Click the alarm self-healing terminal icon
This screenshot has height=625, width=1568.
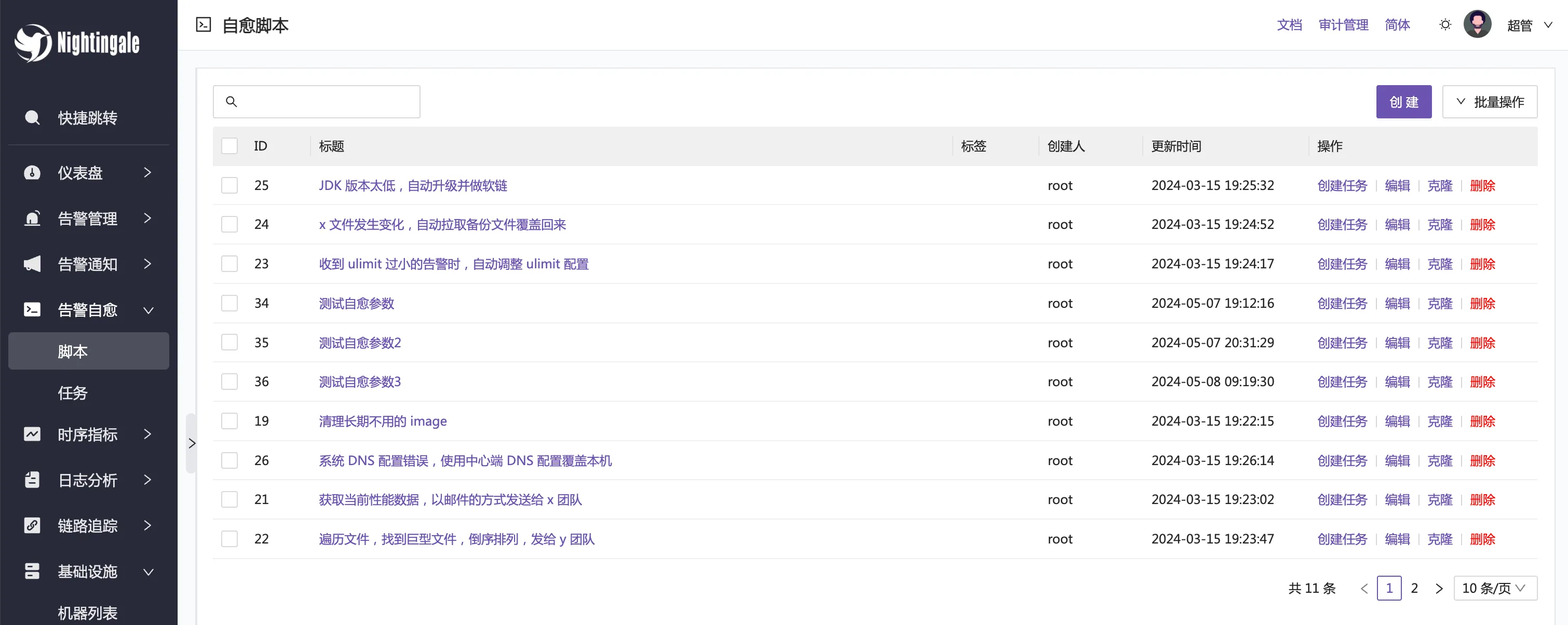[x=32, y=310]
